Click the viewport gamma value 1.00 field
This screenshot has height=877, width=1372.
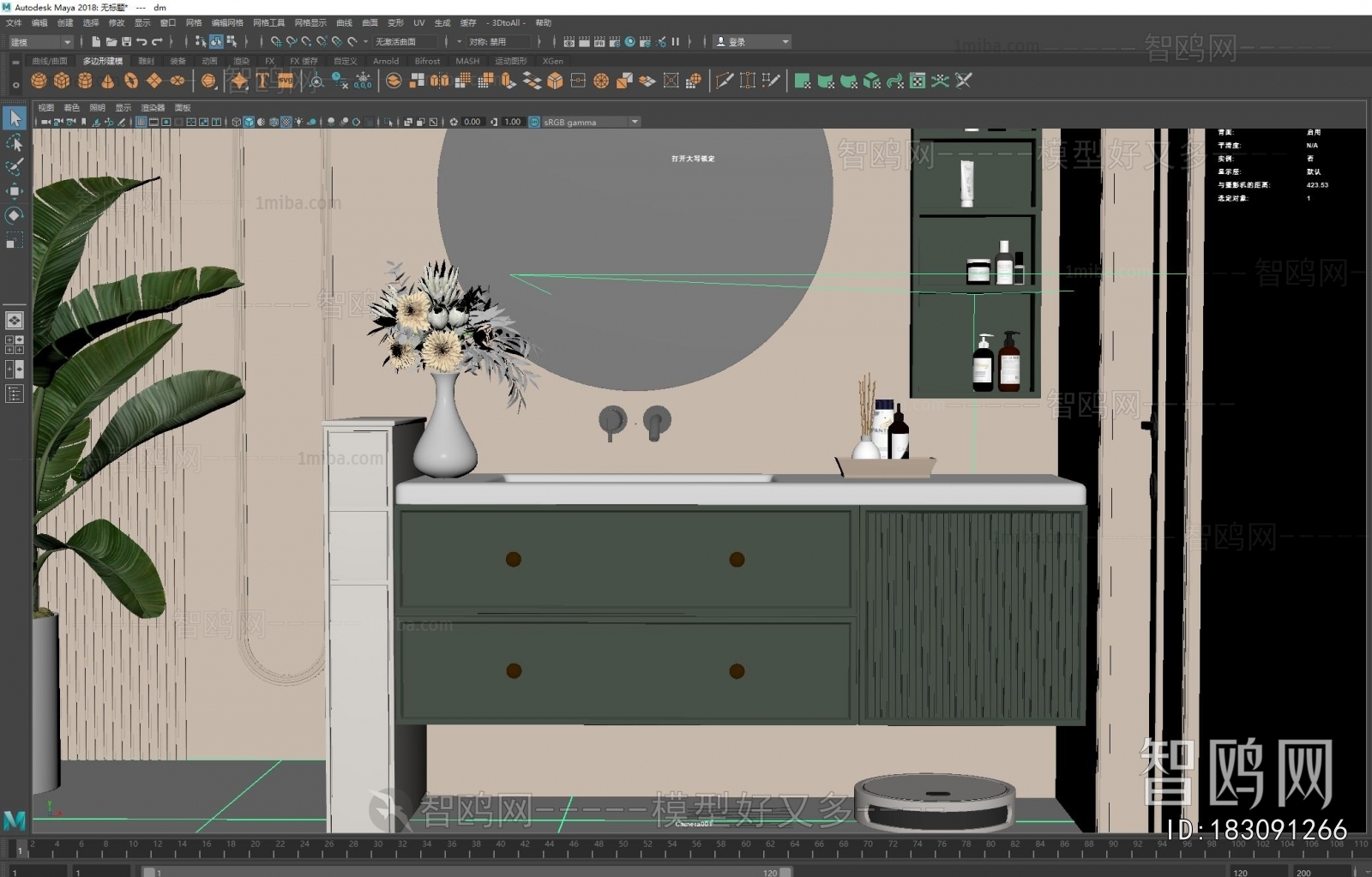tap(513, 122)
